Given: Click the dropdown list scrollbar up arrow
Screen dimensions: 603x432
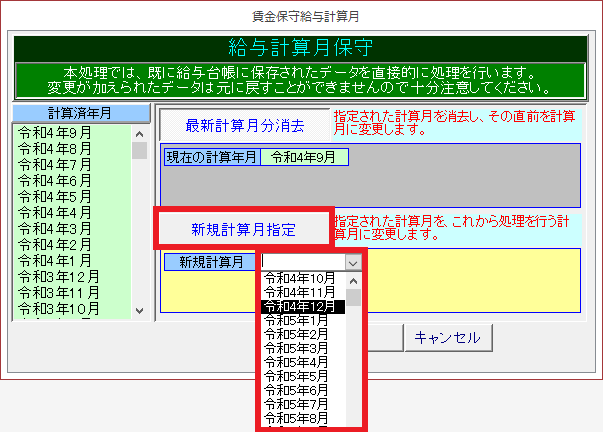Looking at the screenshot, I should (x=353, y=279).
